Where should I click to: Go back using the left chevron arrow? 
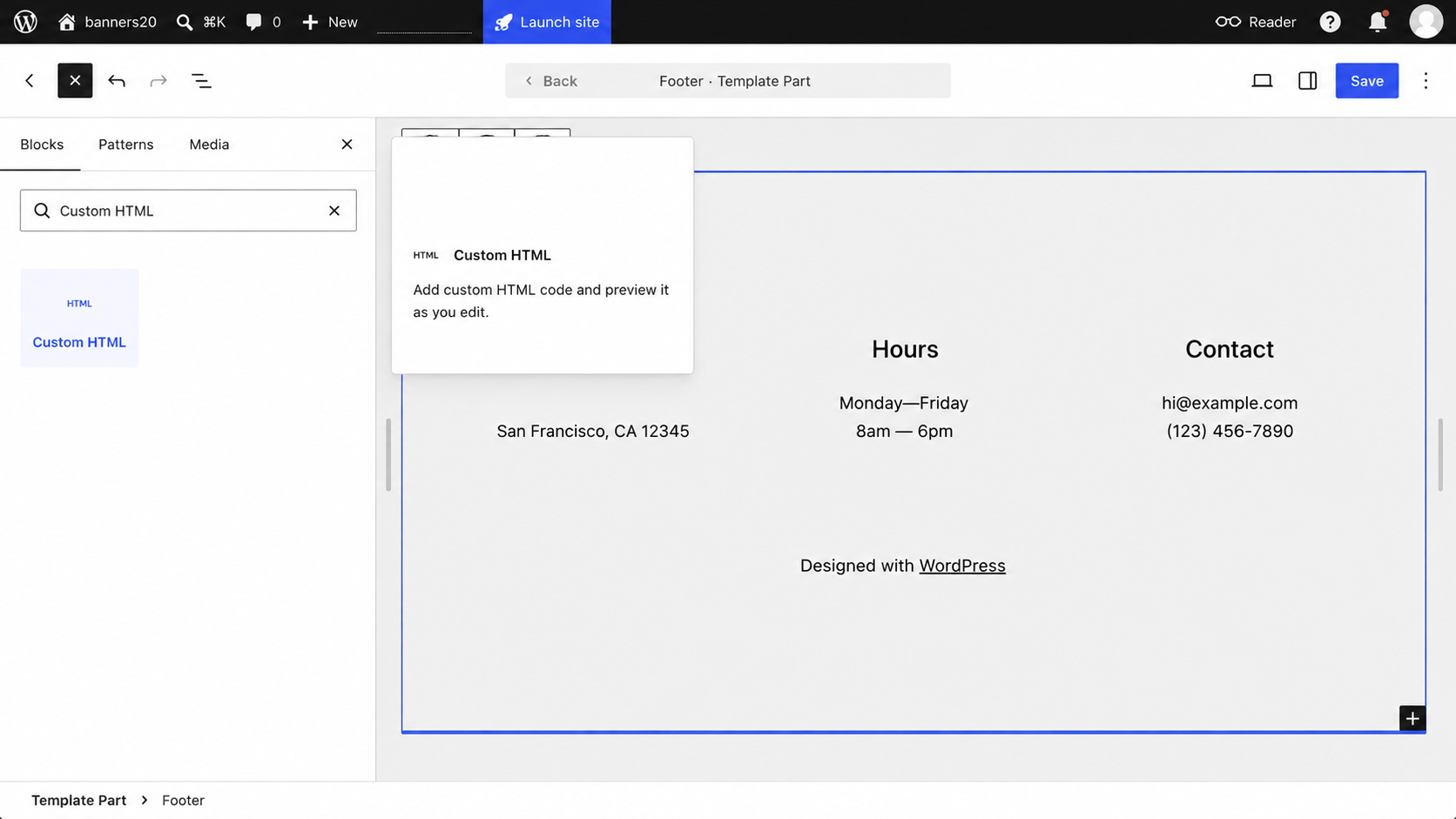coord(30,81)
